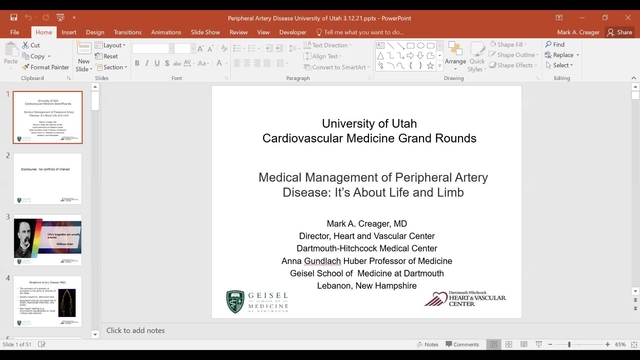This screenshot has height=360, width=640.
Task: Open Customize Quick Access Toolbar arrow
Action: click(x=74, y=18)
